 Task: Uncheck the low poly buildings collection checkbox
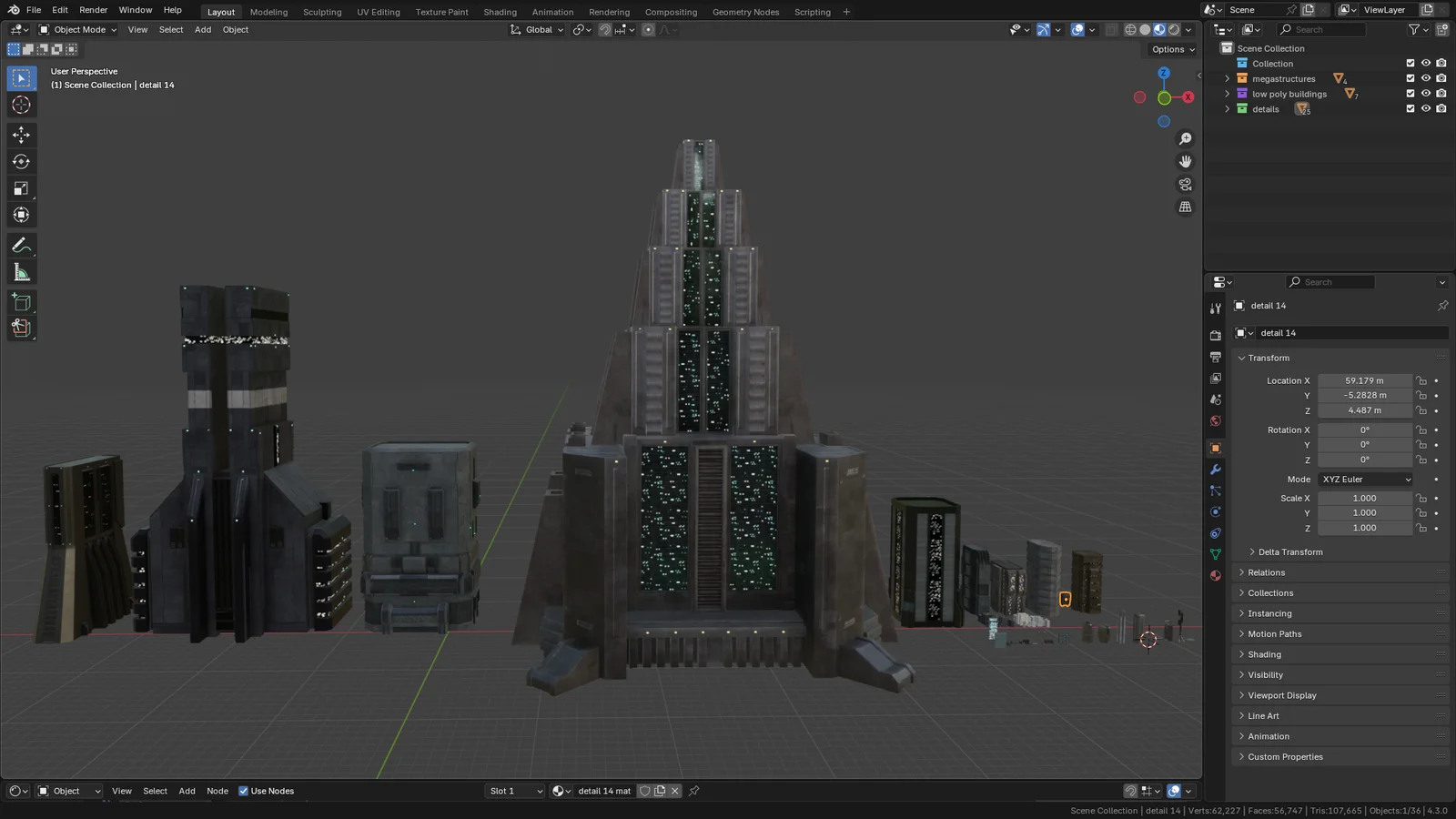(x=1410, y=94)
